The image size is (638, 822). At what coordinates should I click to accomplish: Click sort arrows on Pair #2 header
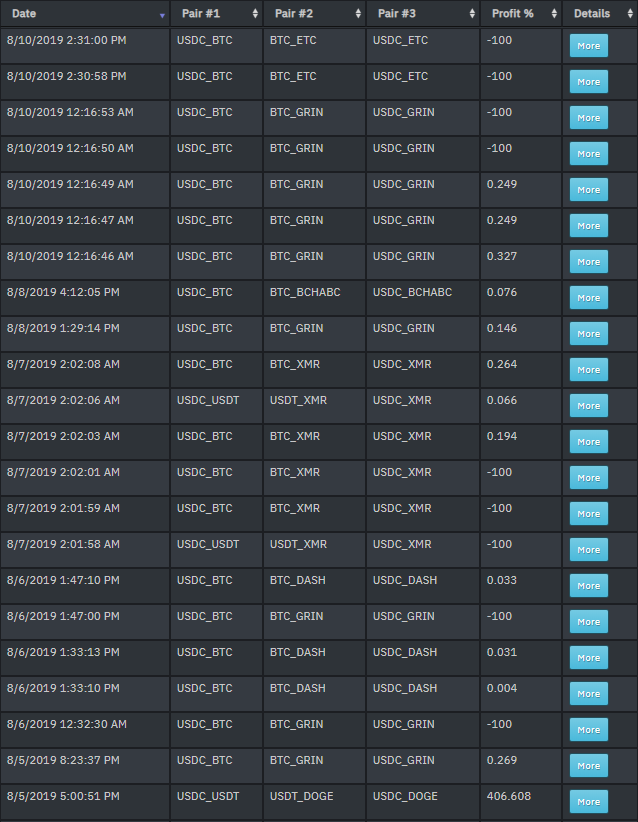358,14
